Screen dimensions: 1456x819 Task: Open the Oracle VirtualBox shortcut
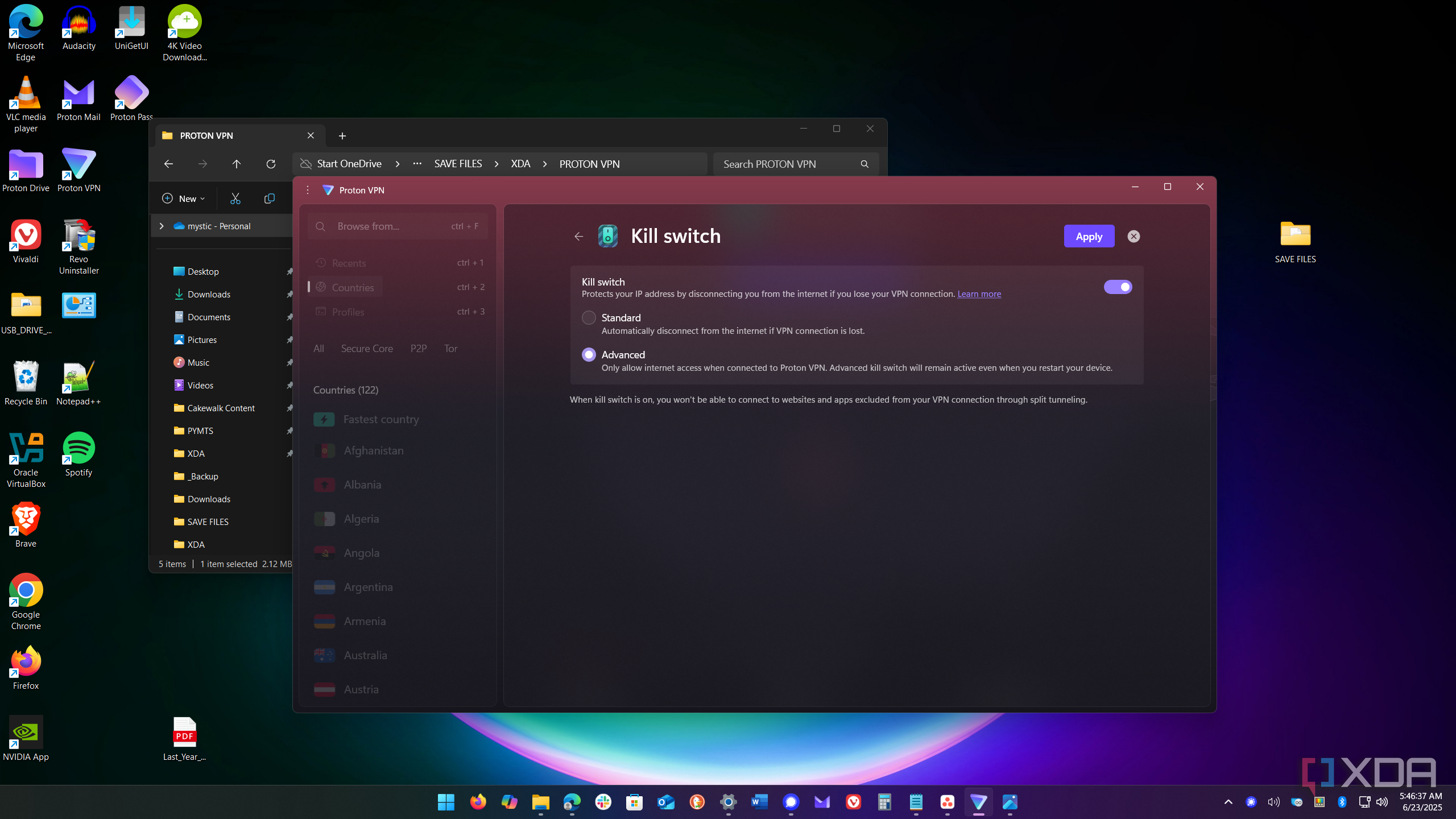[26, 461]
